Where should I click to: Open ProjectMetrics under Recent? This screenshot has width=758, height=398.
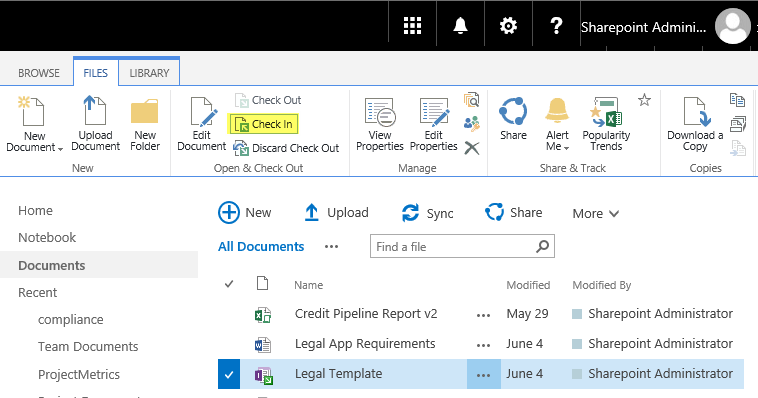point(79,375)
